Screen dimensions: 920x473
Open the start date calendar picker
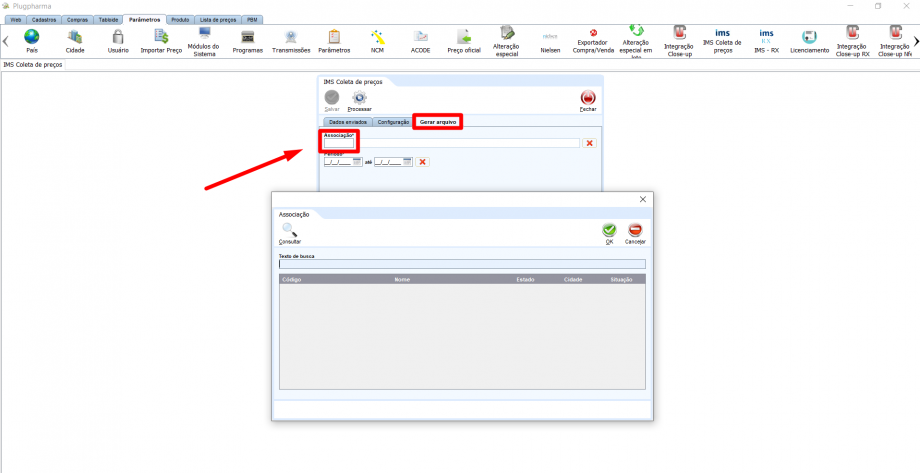click(358, 162)
